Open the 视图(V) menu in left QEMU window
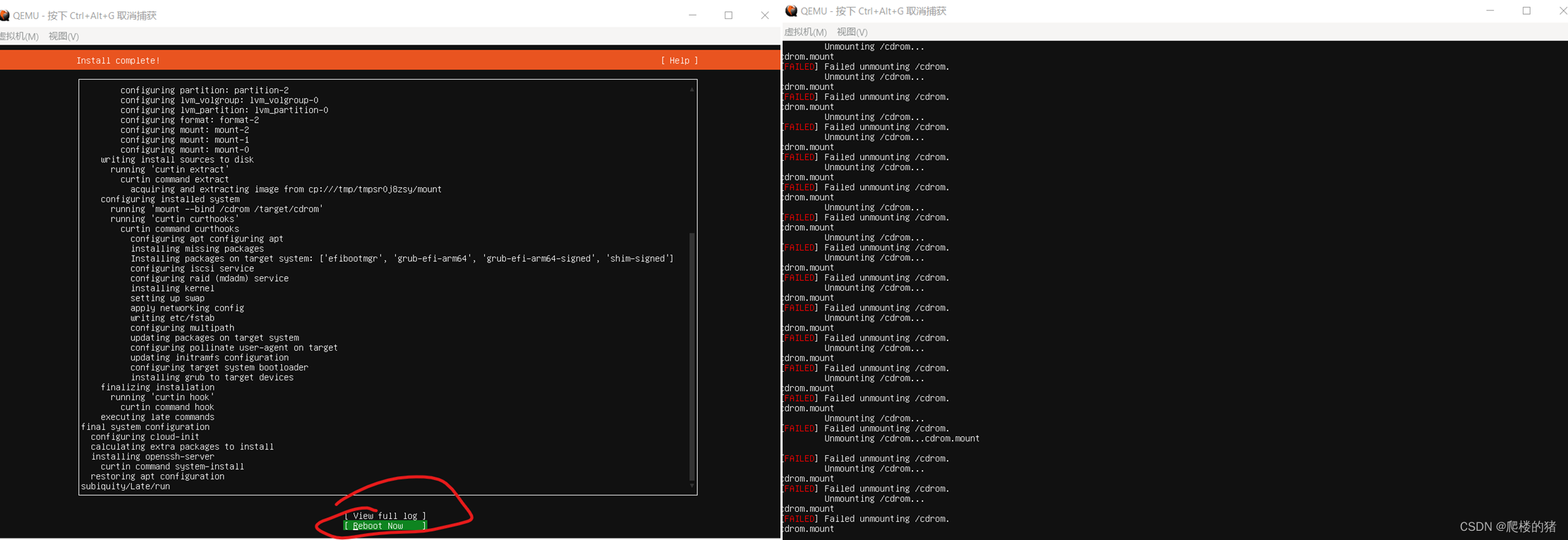 [64, 36]
